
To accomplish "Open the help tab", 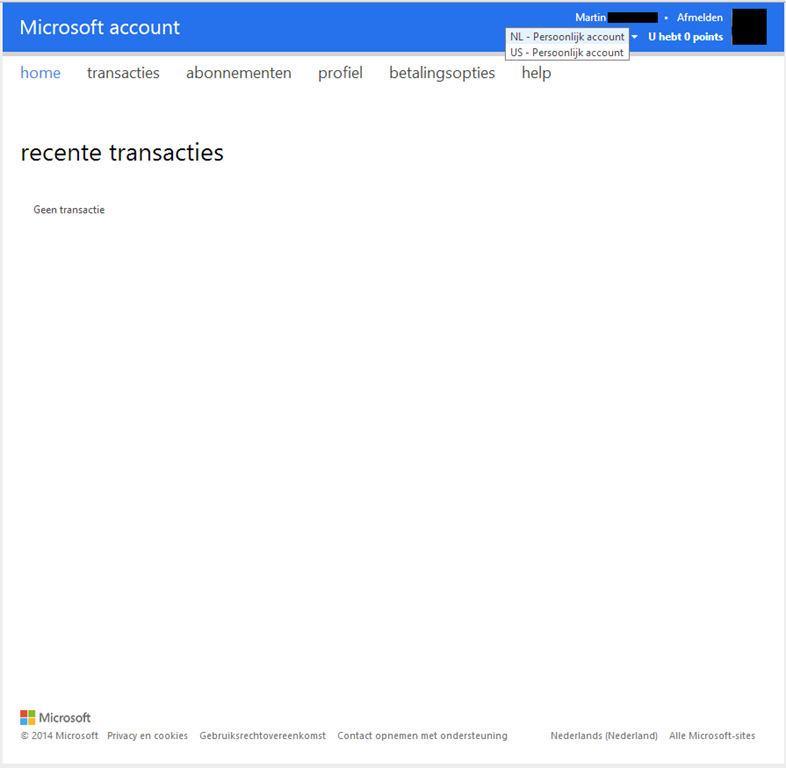I will tap(536, 73).
